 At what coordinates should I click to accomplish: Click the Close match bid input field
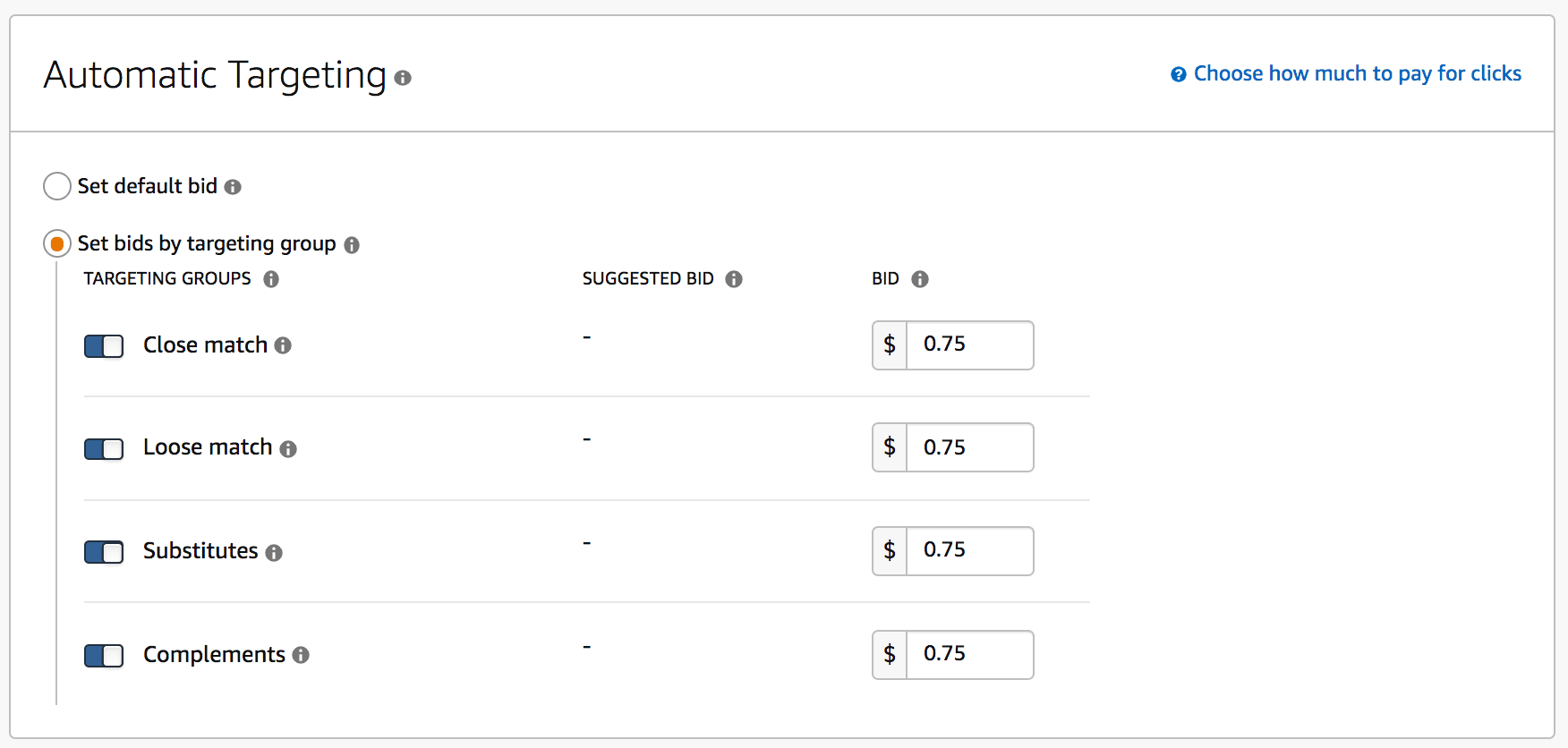coord(971,345)
